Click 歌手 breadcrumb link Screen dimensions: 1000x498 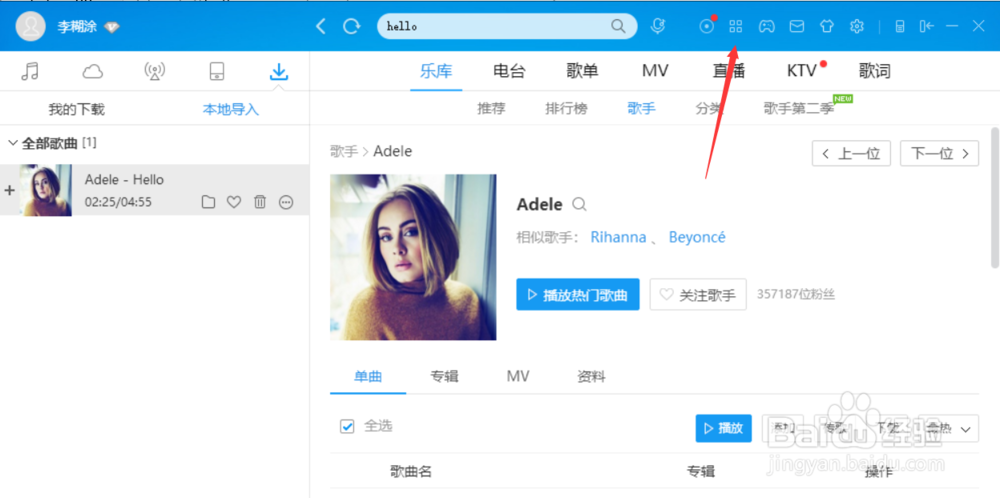(344, 152)
